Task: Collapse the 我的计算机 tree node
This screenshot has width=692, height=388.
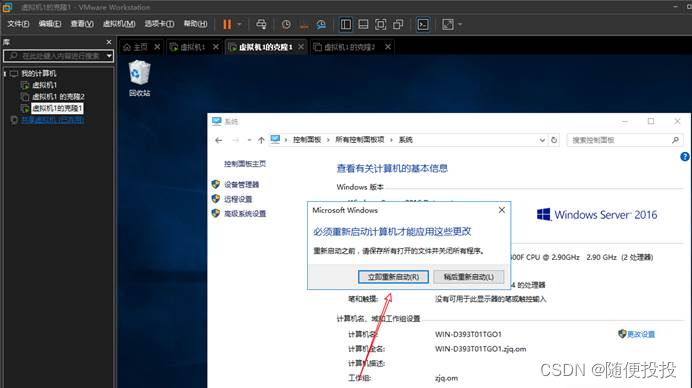Action: coord(5,74)
